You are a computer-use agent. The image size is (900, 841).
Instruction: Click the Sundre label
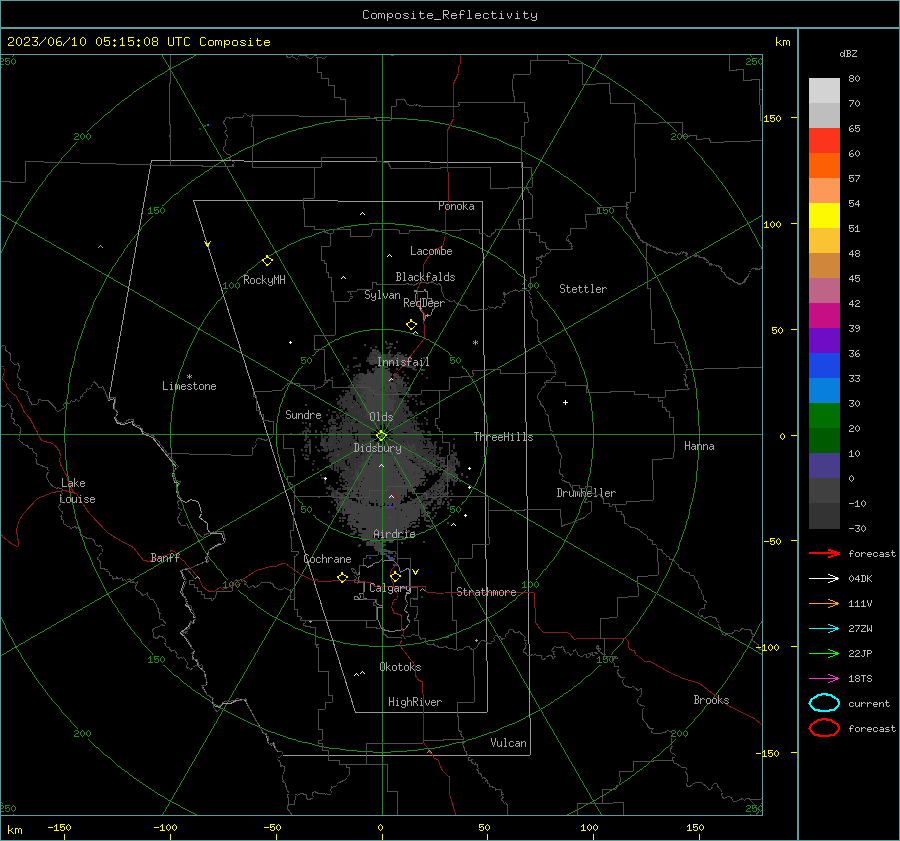(x=303, y=414)
